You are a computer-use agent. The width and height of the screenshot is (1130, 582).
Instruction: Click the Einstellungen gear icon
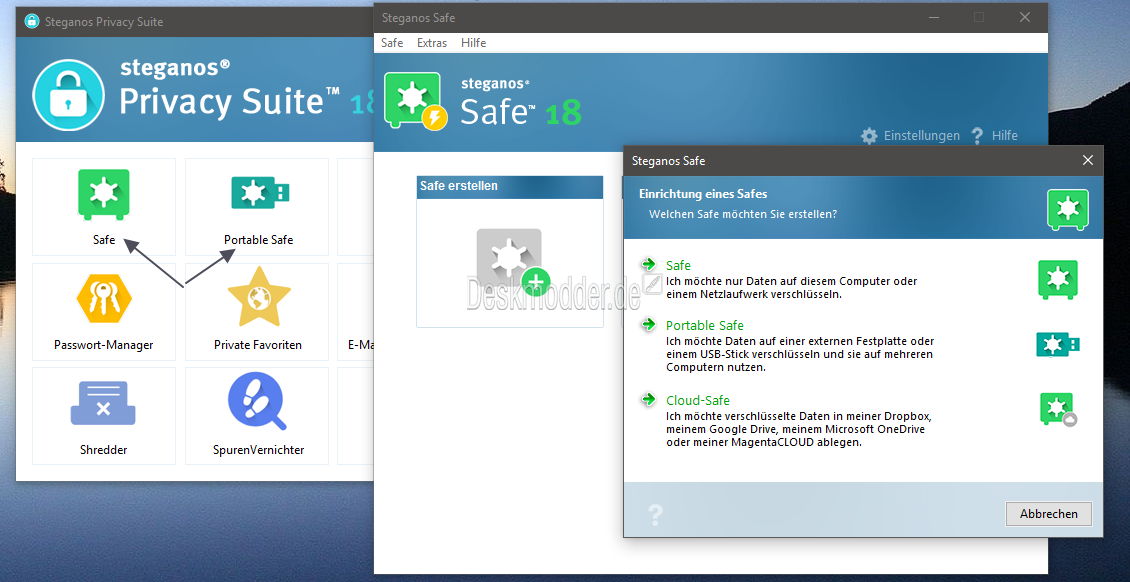click(870, 136)
